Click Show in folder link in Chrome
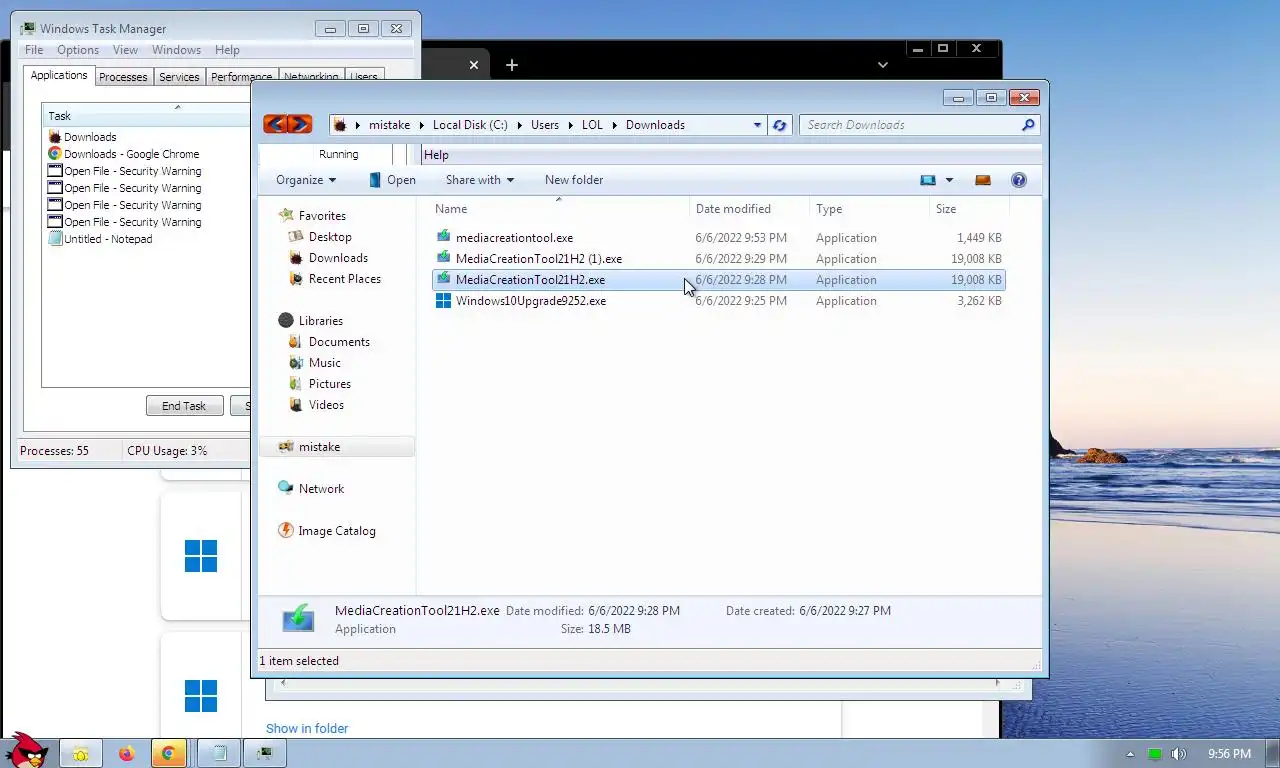This screenshot has width=1280, height=768. tap(307, 728)
